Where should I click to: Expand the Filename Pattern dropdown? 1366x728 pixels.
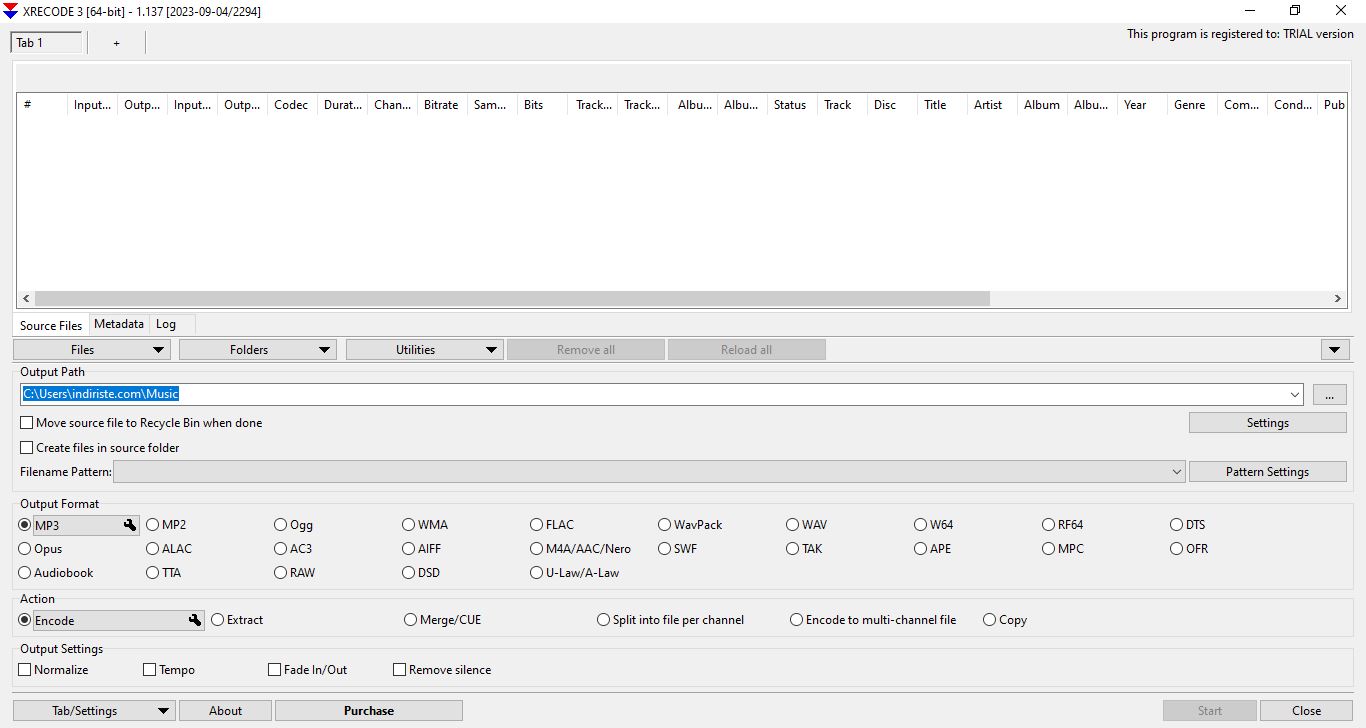[1177, 472]
